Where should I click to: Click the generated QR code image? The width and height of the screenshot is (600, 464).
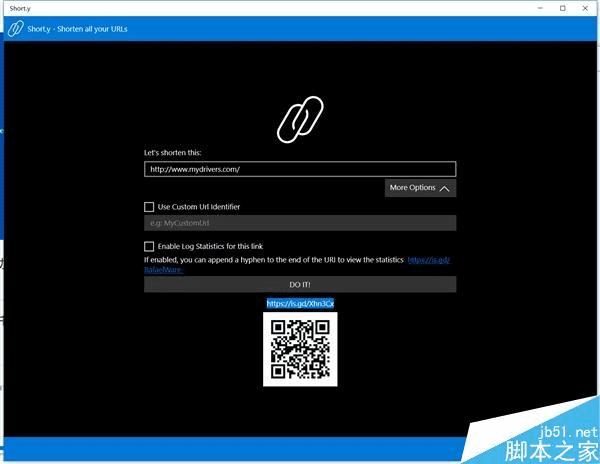tap(300, 349)
